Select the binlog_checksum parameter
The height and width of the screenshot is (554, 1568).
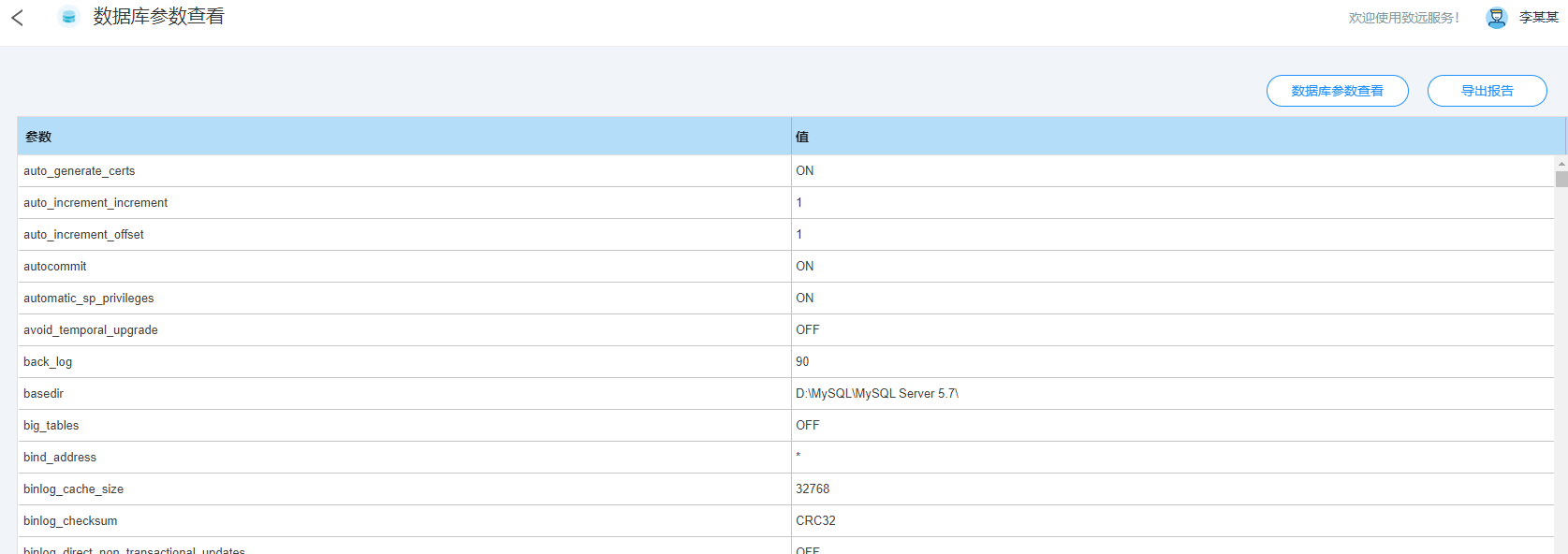[x=70, y=521]
